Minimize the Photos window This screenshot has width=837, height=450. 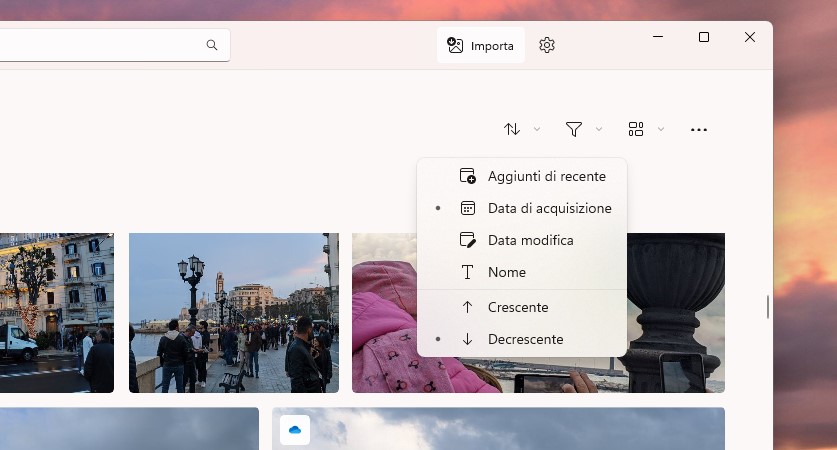pyautogui.click(x=658, y=37)
